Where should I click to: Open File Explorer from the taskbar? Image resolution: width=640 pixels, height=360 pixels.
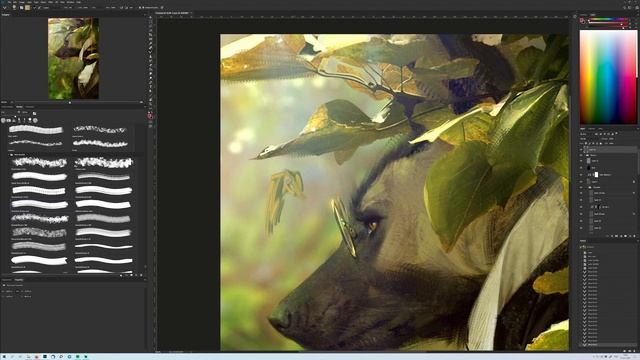pos(29,357)
